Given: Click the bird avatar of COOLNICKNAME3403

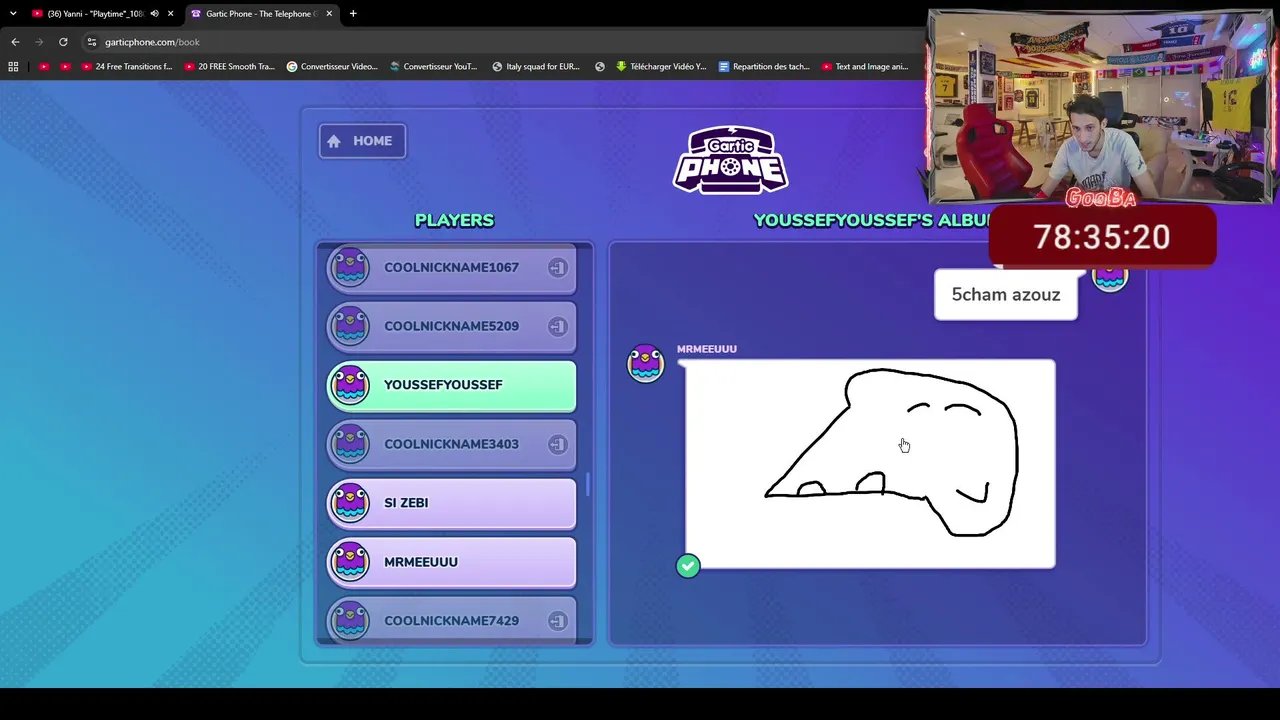Looking at the screenshot, I should coord(350,443).
